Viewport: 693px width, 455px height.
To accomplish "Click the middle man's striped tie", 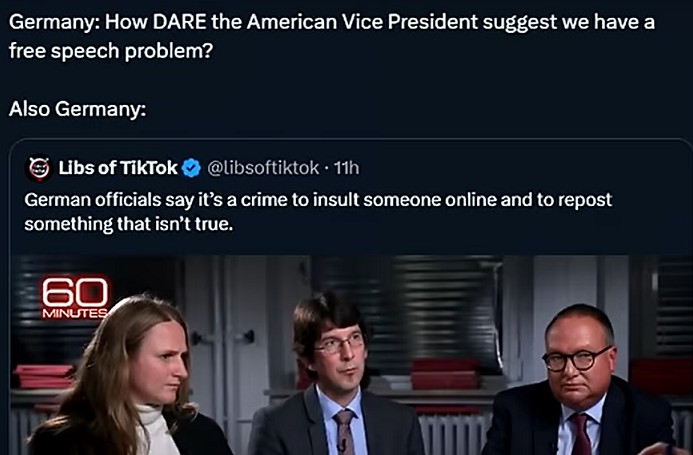I will [344, 431].
